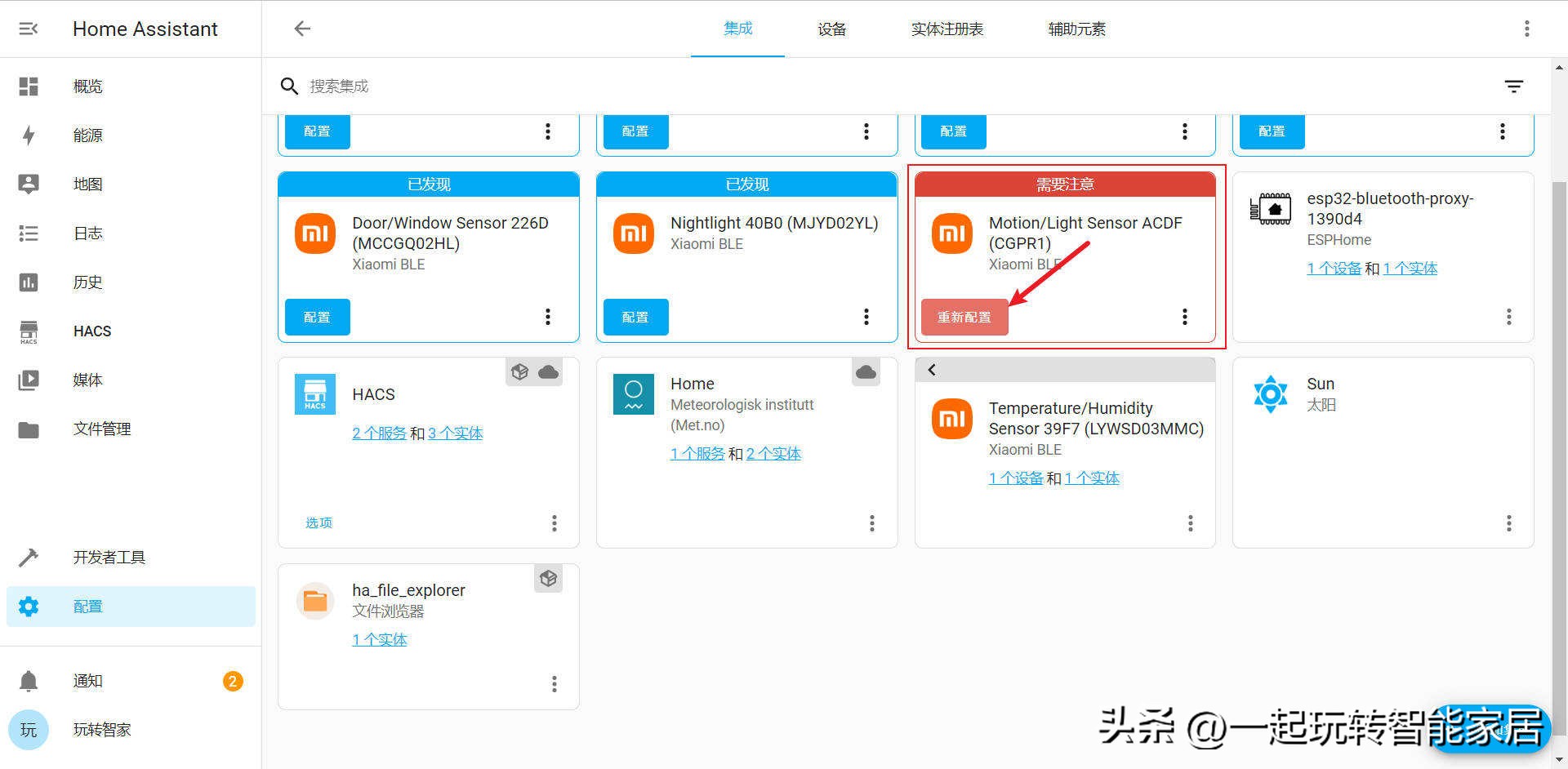Viewport: 1568px width, 769px height.
Task: Open overflow menu on the esp32-bluetooth-proxy card
Action: tap(1508, 317)
